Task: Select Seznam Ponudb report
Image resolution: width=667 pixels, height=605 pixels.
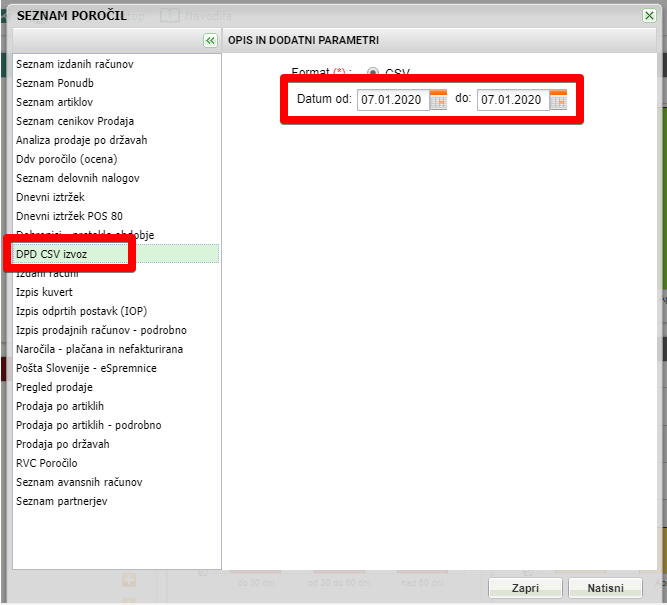Action: click(116, 83)
